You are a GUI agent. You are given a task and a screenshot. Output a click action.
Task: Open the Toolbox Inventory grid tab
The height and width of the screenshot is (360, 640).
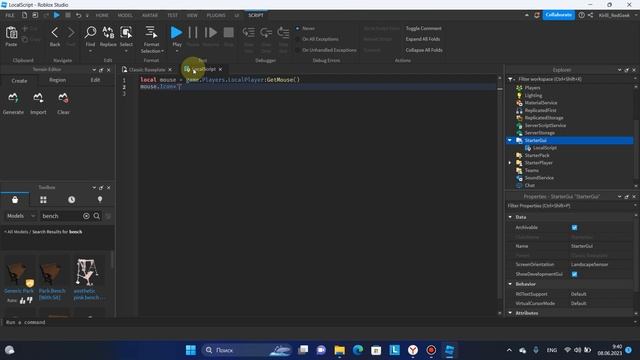43,200
